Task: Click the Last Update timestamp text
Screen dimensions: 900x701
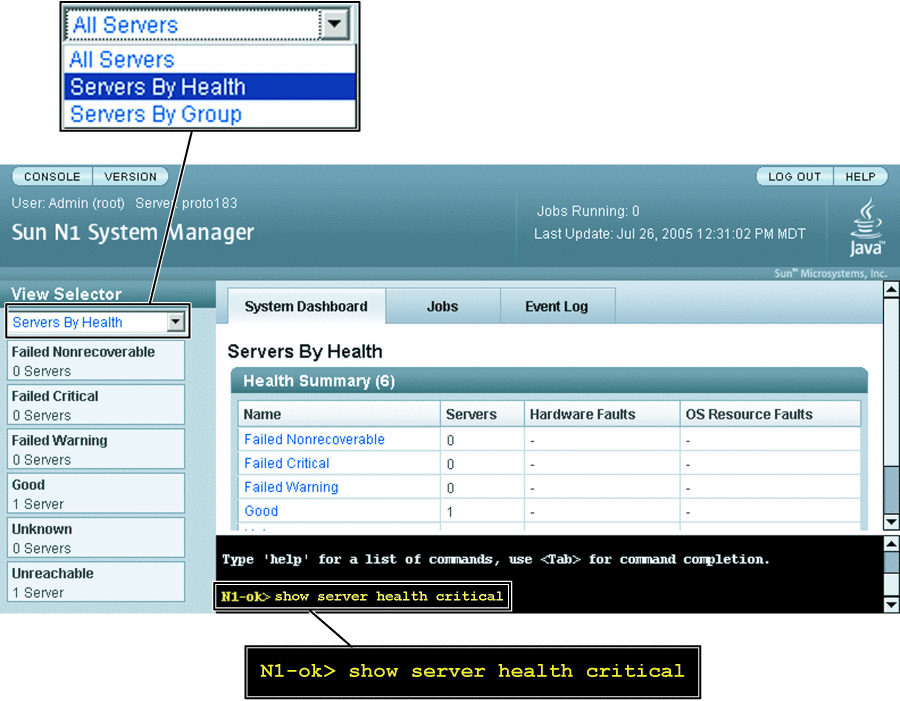Action: [x=670, y=234]
